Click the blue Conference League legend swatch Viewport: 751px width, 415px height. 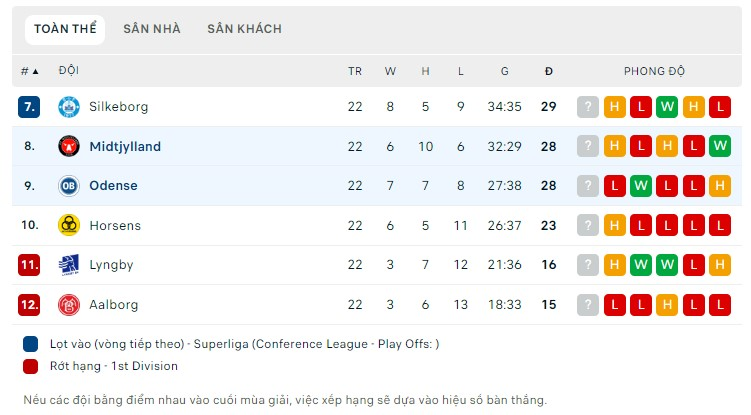pyautogui.click(x=31, y=344)
